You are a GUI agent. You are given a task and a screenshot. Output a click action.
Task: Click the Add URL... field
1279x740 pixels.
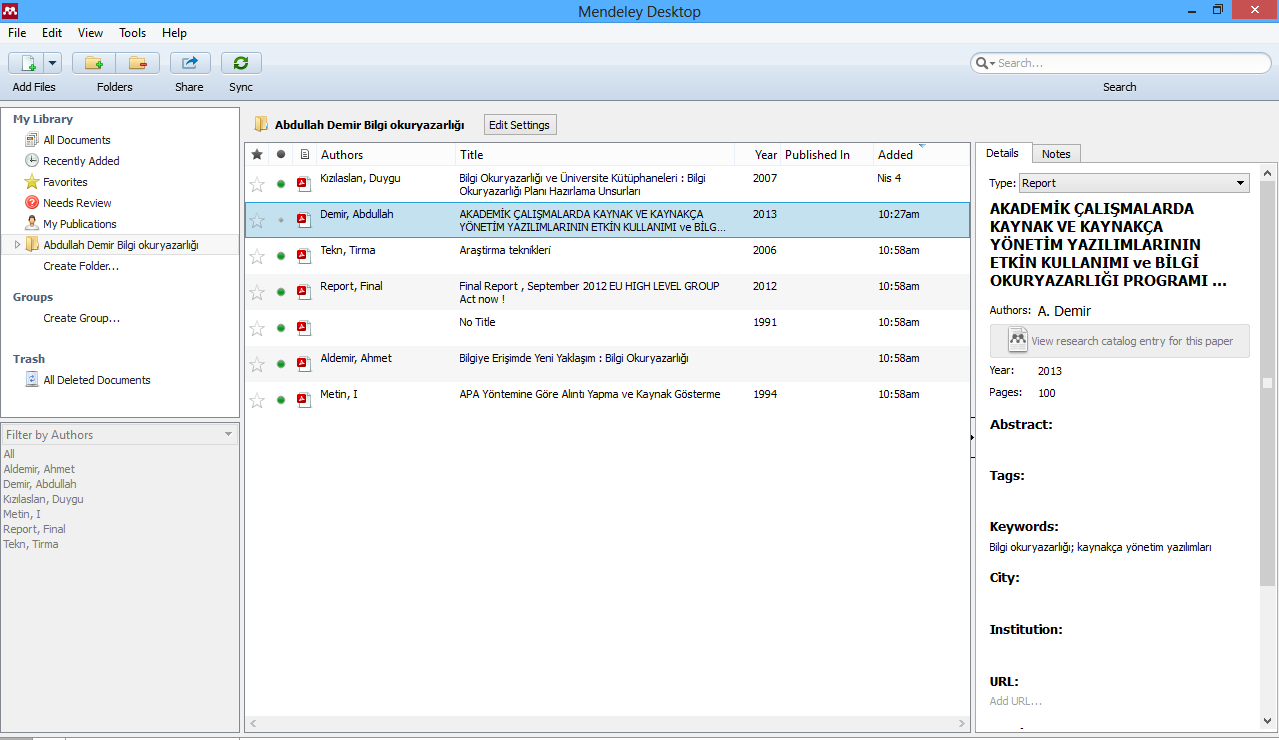click(1016, 701)
